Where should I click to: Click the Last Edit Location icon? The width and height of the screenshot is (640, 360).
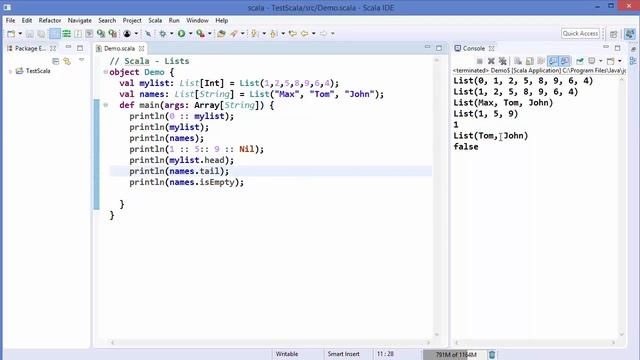[293, 33]
